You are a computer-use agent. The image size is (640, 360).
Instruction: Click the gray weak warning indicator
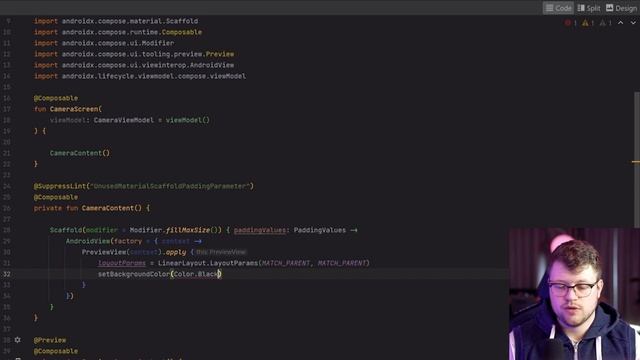[605, 23]
